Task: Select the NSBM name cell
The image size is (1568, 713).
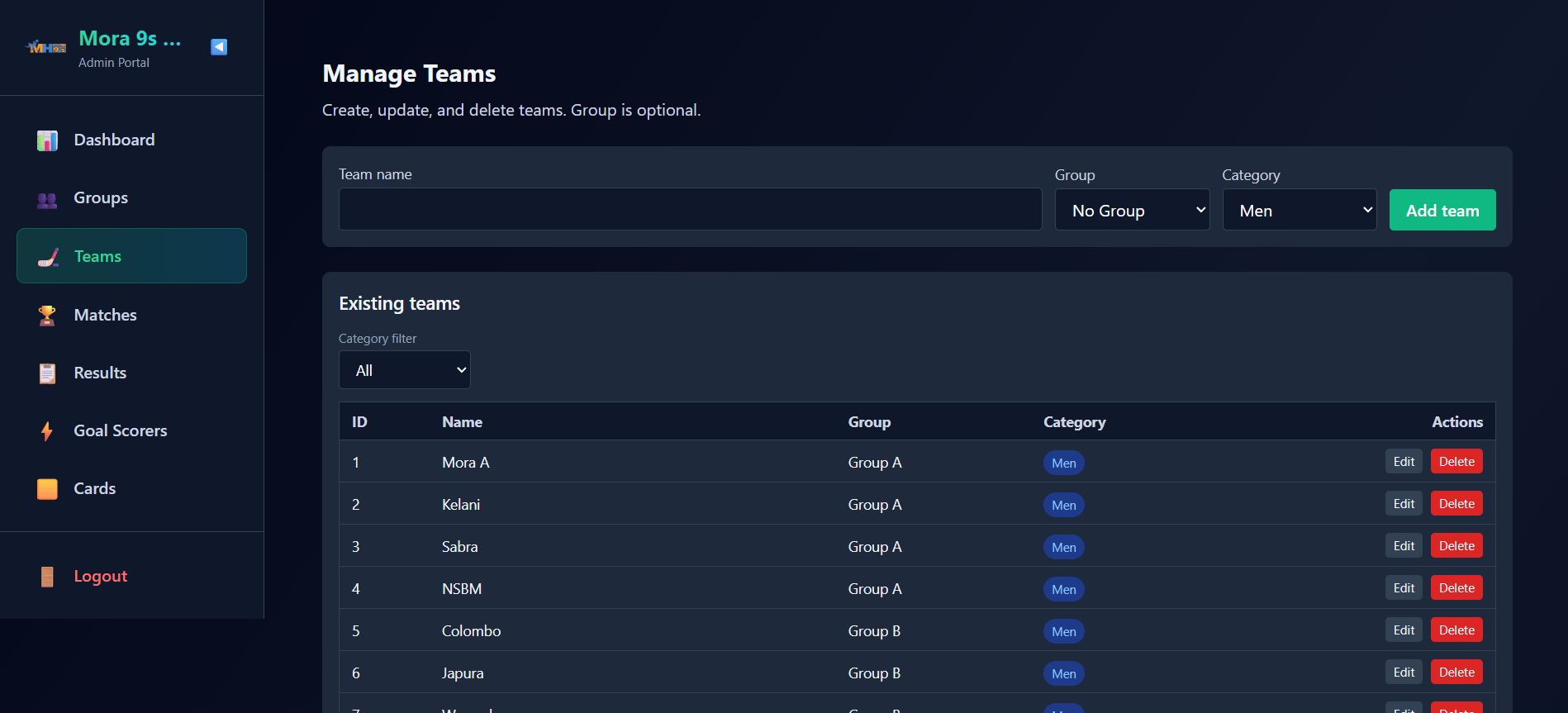Action: click(462, 589)
